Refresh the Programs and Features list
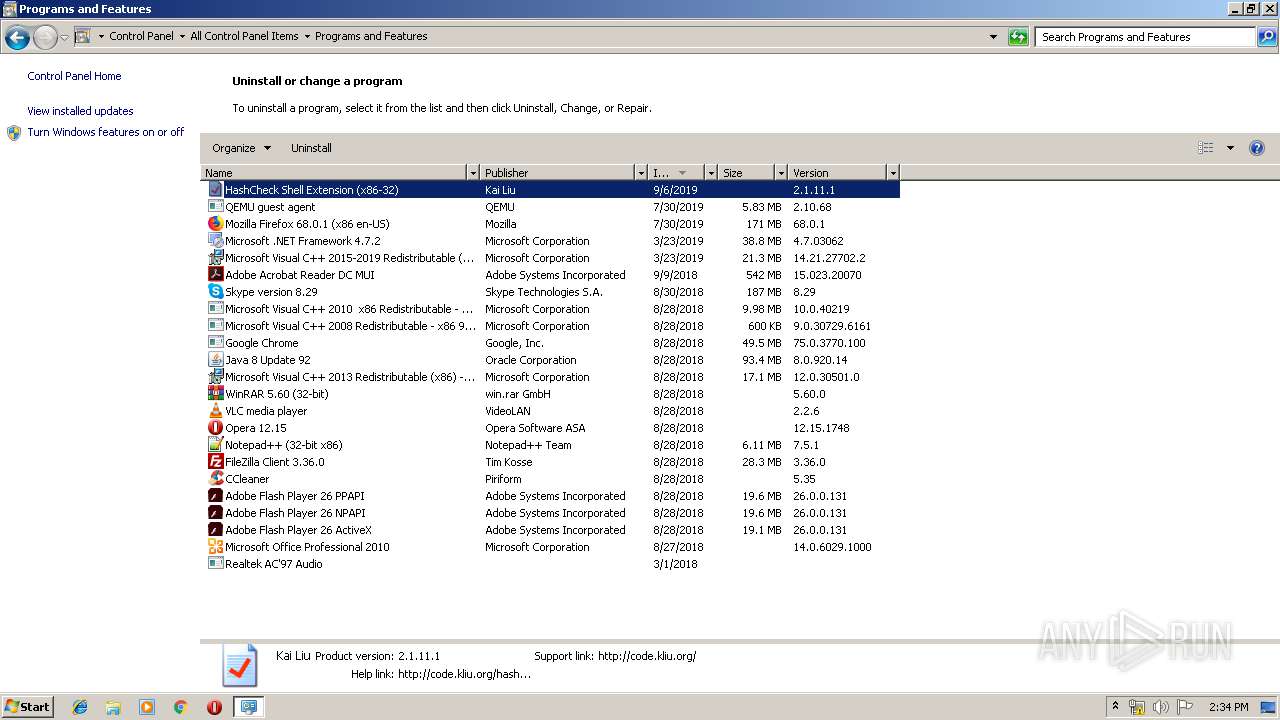Image resolution: width=1280 pixels, height=720 pixels. pyautogui.click(x=1018, y=37)
